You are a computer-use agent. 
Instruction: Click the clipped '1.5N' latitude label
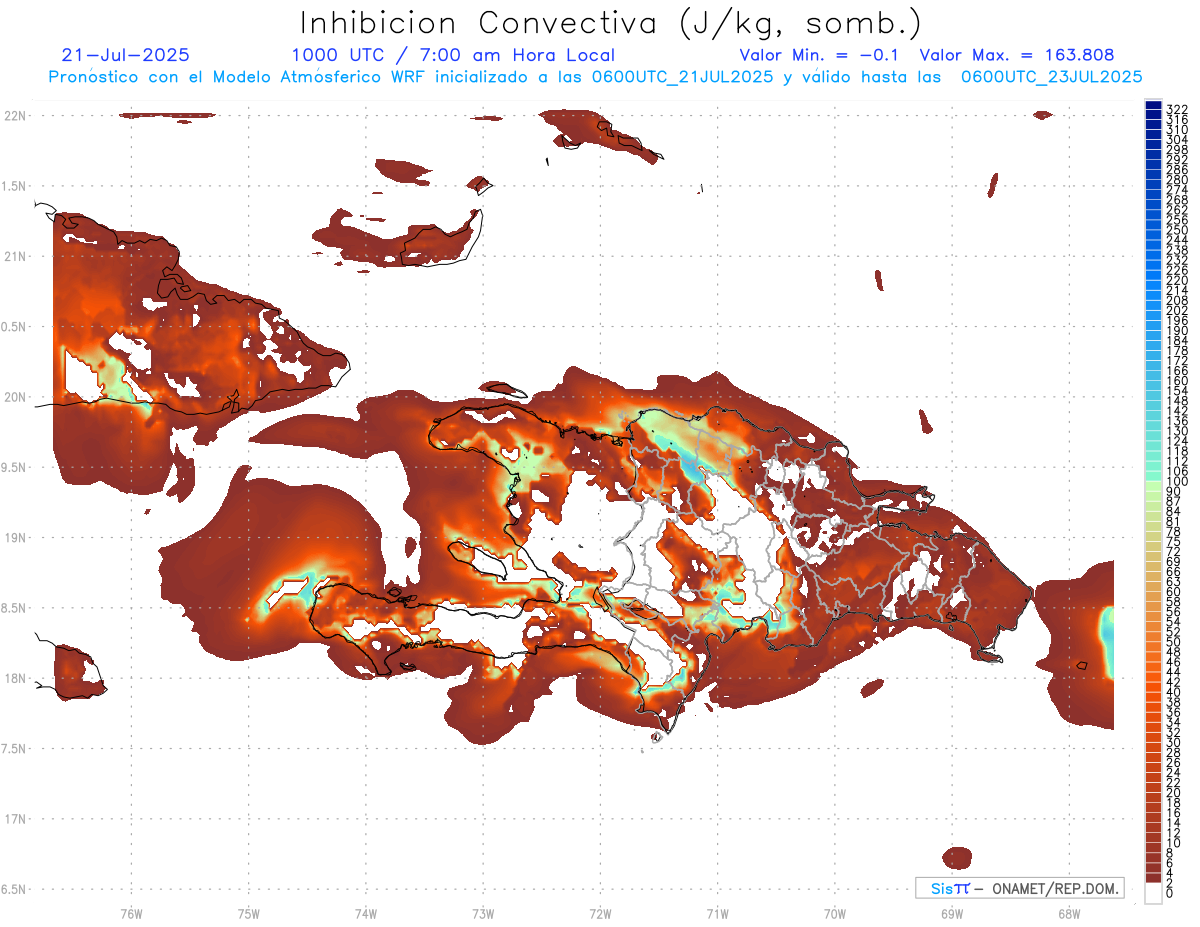point(14,186)
